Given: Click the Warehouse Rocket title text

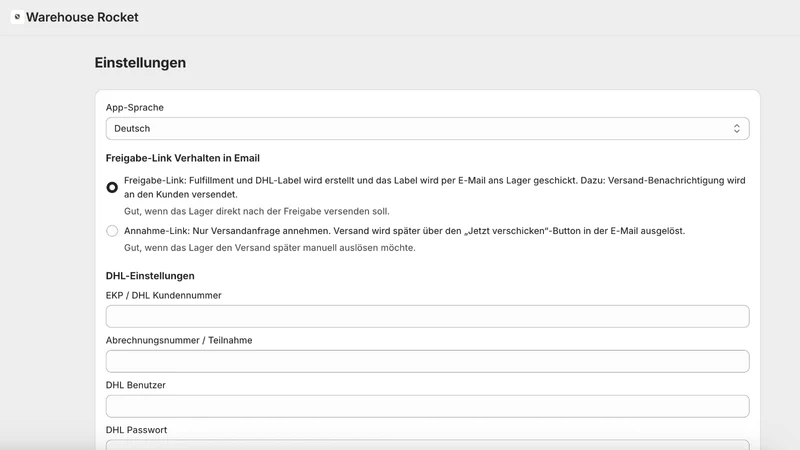Looking at the screenshot, I should pyautogui.click(x=82, y=17).
